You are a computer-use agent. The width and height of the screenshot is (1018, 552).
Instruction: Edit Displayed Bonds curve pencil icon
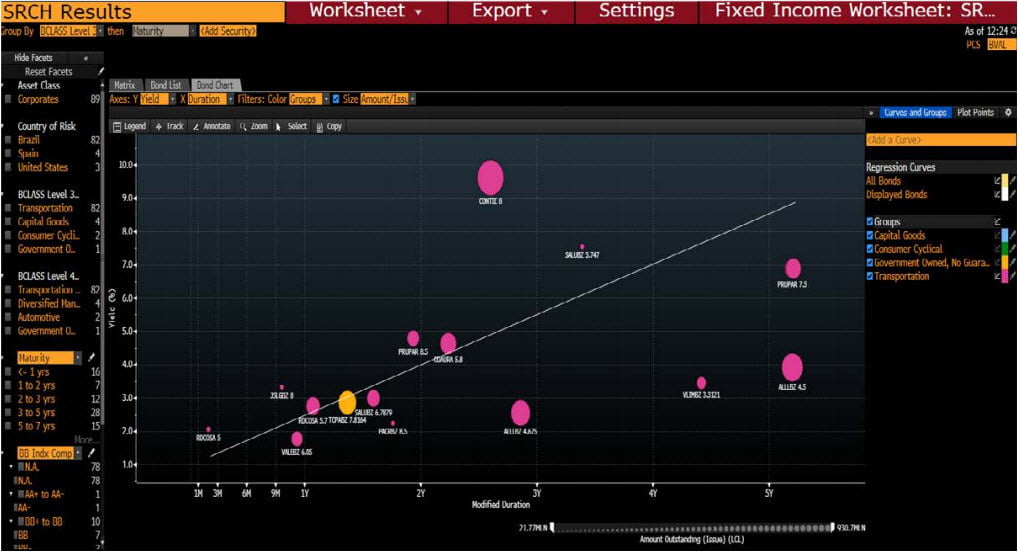click(1013, 194)
